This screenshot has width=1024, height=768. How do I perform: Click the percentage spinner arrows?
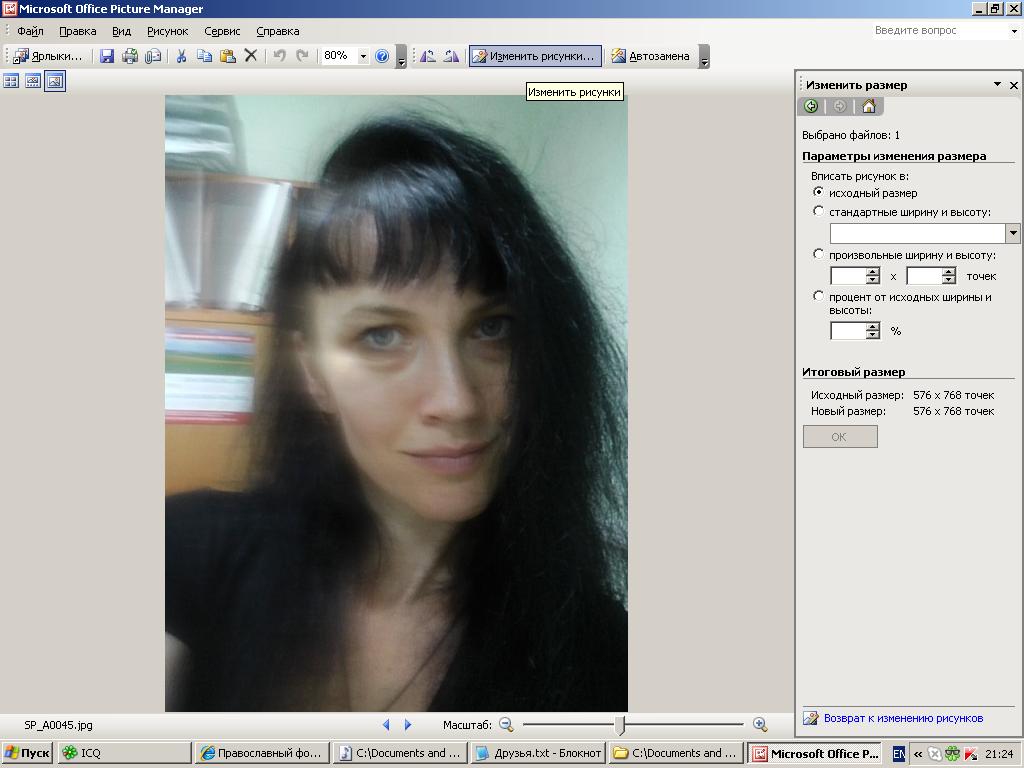pos(873,331)
